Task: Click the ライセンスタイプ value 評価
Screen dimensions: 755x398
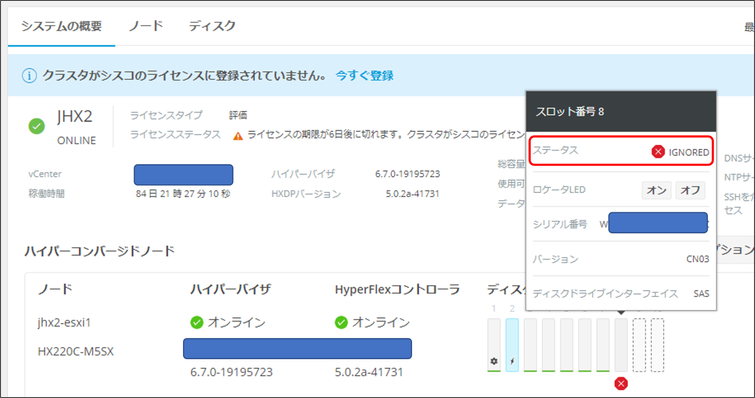Action: point(238,116)
